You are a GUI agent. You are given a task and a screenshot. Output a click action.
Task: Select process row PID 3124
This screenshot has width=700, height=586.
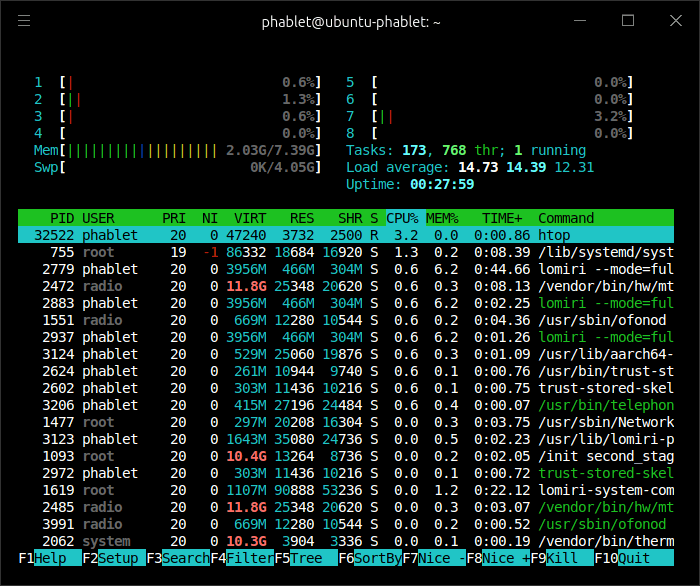(346, 353)
